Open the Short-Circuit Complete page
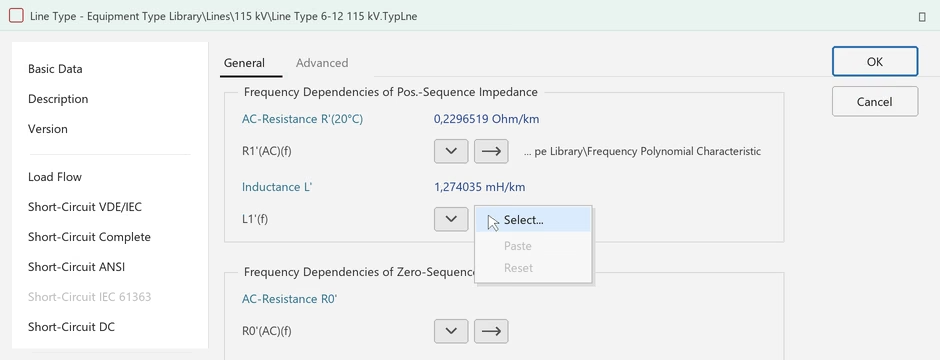 pyautogui.click(x=89, y=237)
